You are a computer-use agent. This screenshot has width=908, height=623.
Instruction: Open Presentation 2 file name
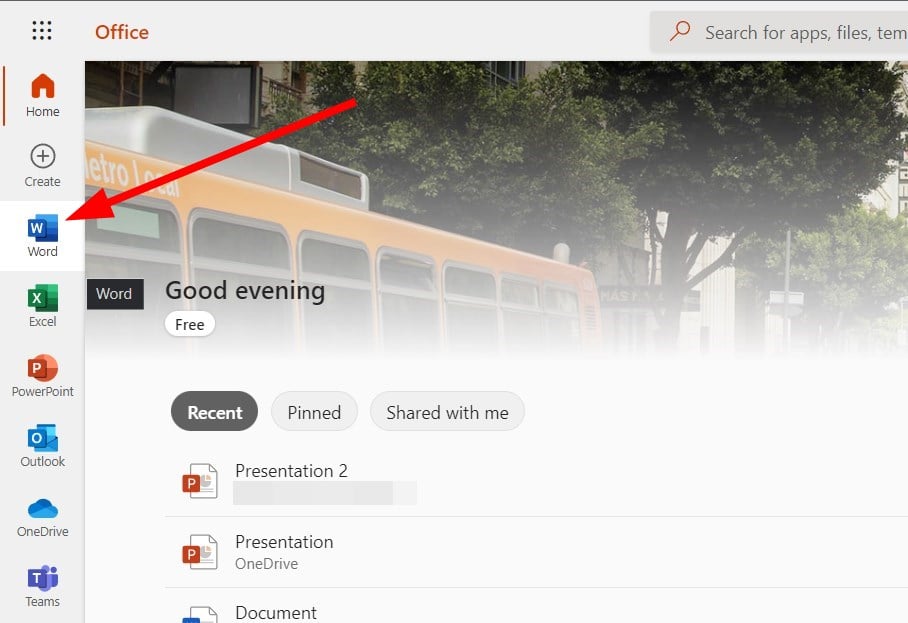click(x=291, y=471)
